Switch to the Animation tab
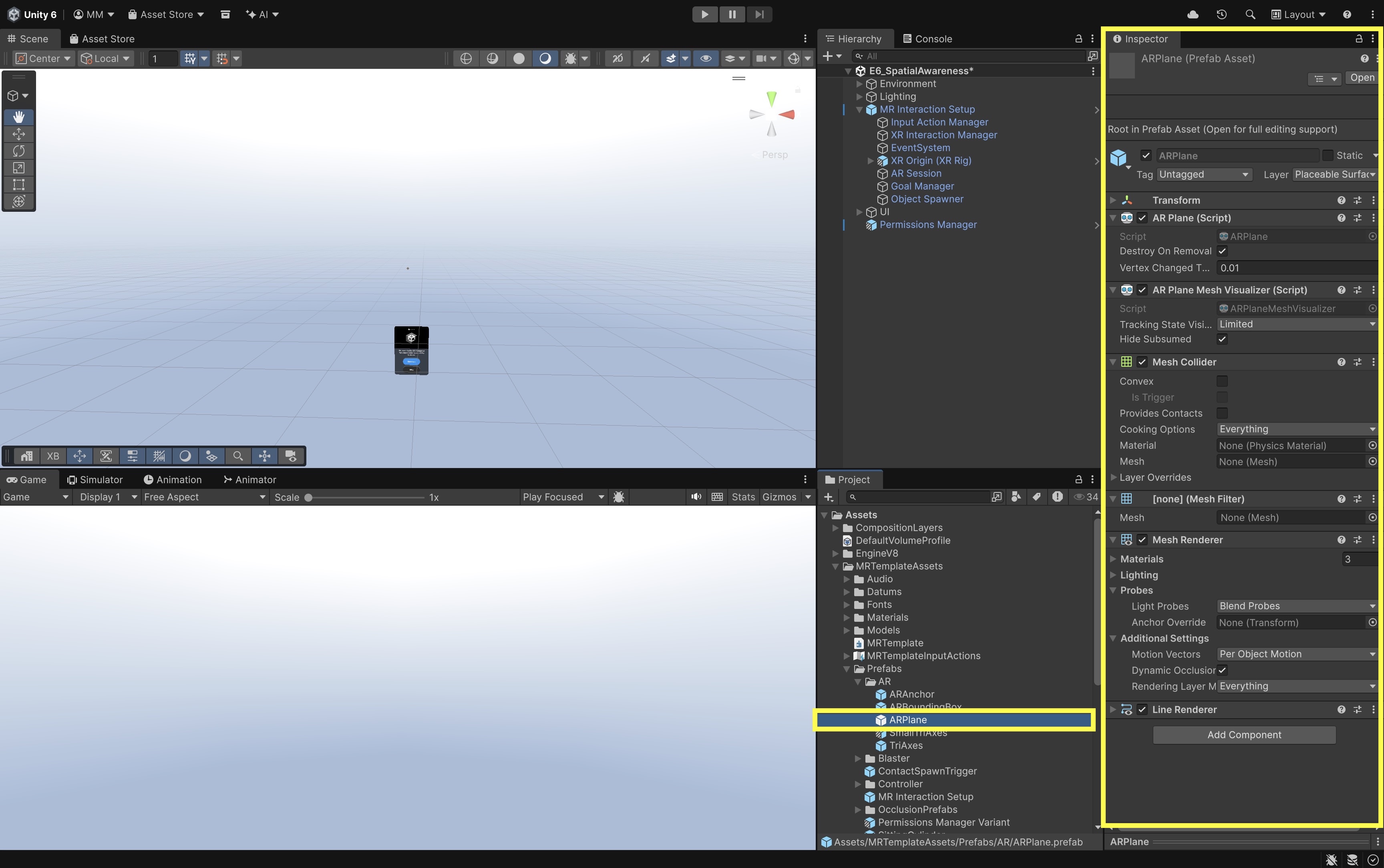Viewport: 1384px width, 868px height. coord(173,480)
